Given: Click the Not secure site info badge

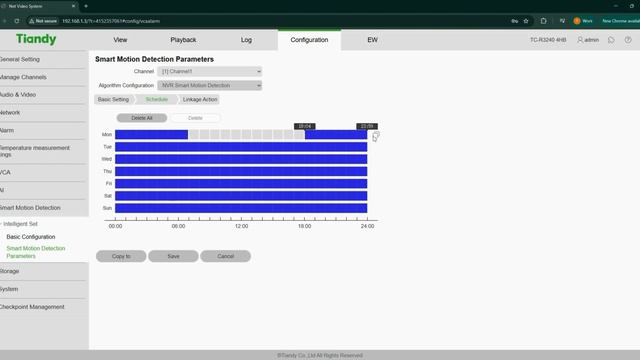Looking at the screenshot, I should click(x=43, y=21).
